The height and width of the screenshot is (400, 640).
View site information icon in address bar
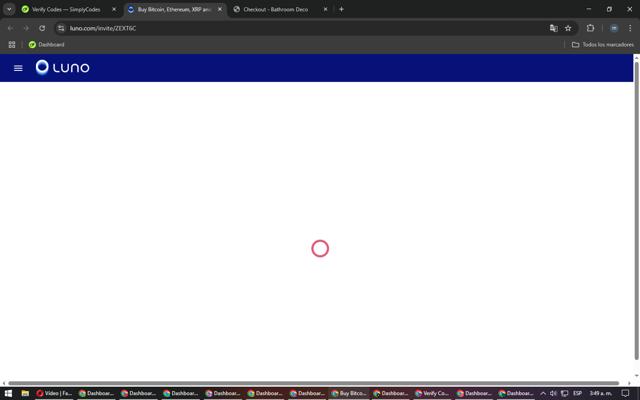click(61, 28)
